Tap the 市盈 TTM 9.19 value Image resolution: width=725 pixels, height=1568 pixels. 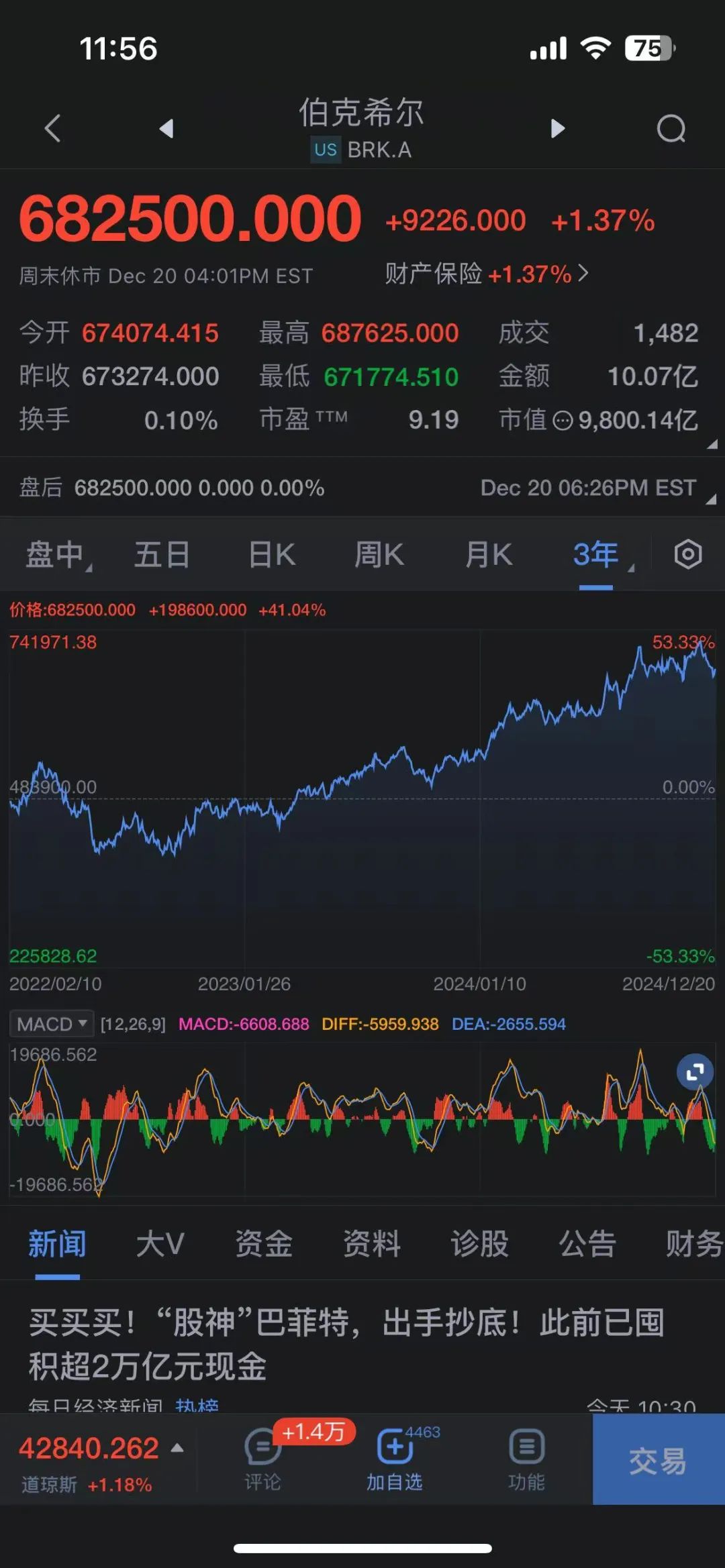(x=434, y=420)
